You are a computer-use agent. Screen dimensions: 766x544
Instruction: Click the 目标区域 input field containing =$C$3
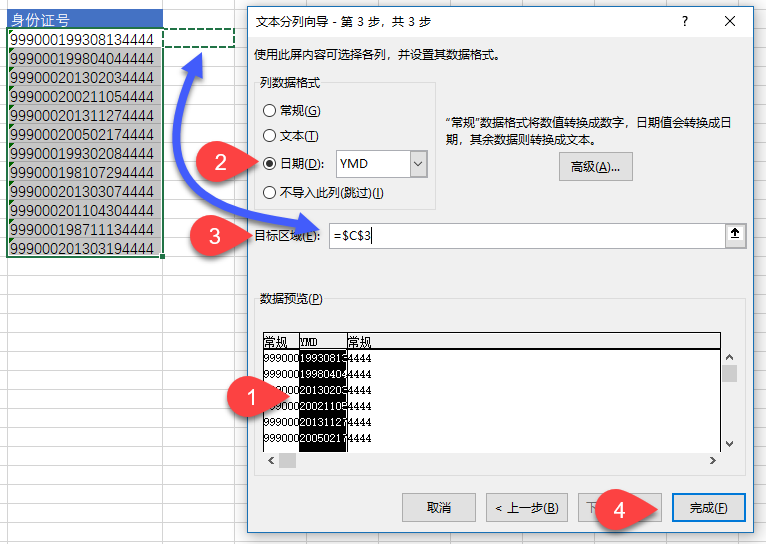pos(525,236)
